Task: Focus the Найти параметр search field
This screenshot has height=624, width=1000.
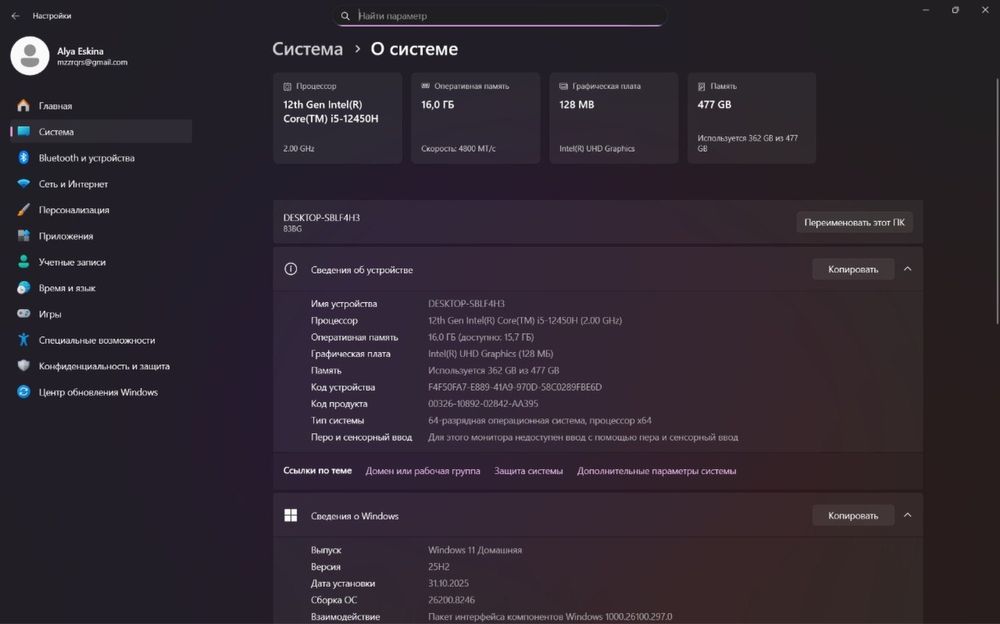Action: pyautogui.click(x=500, y=16)
